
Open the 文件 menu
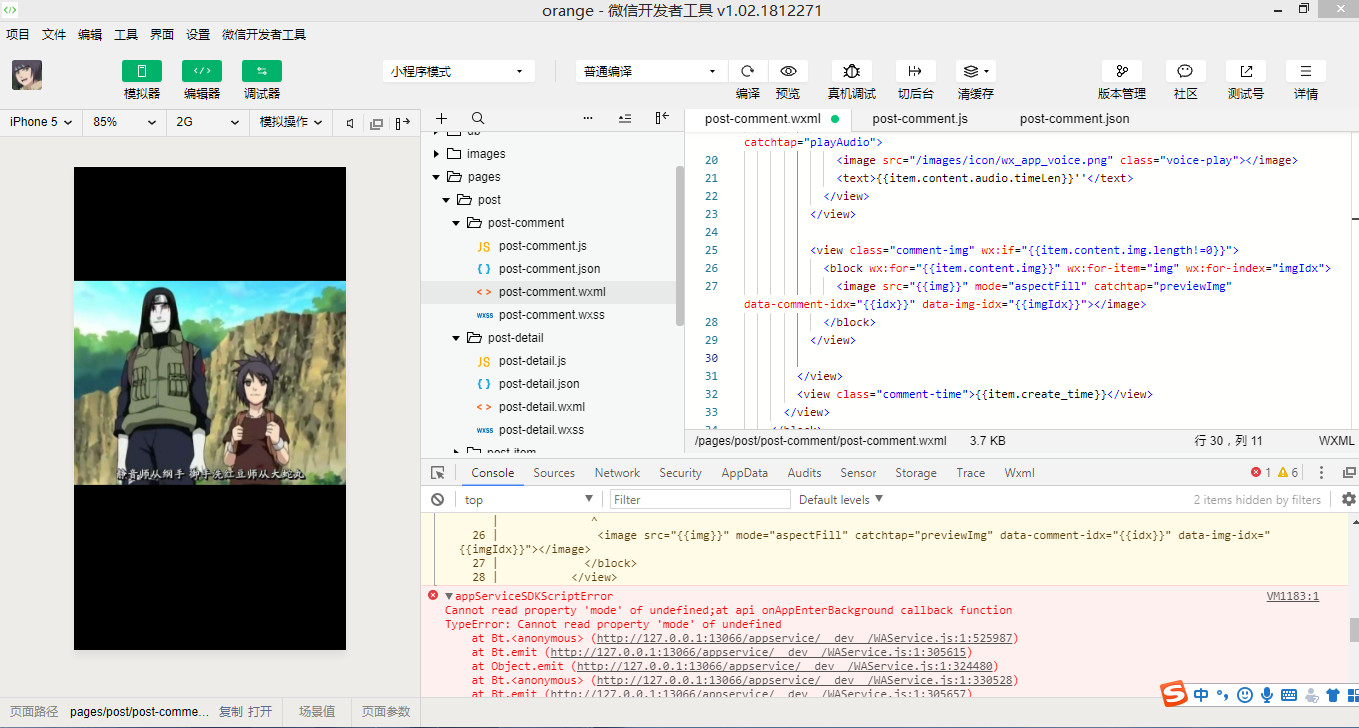point(54,34)
